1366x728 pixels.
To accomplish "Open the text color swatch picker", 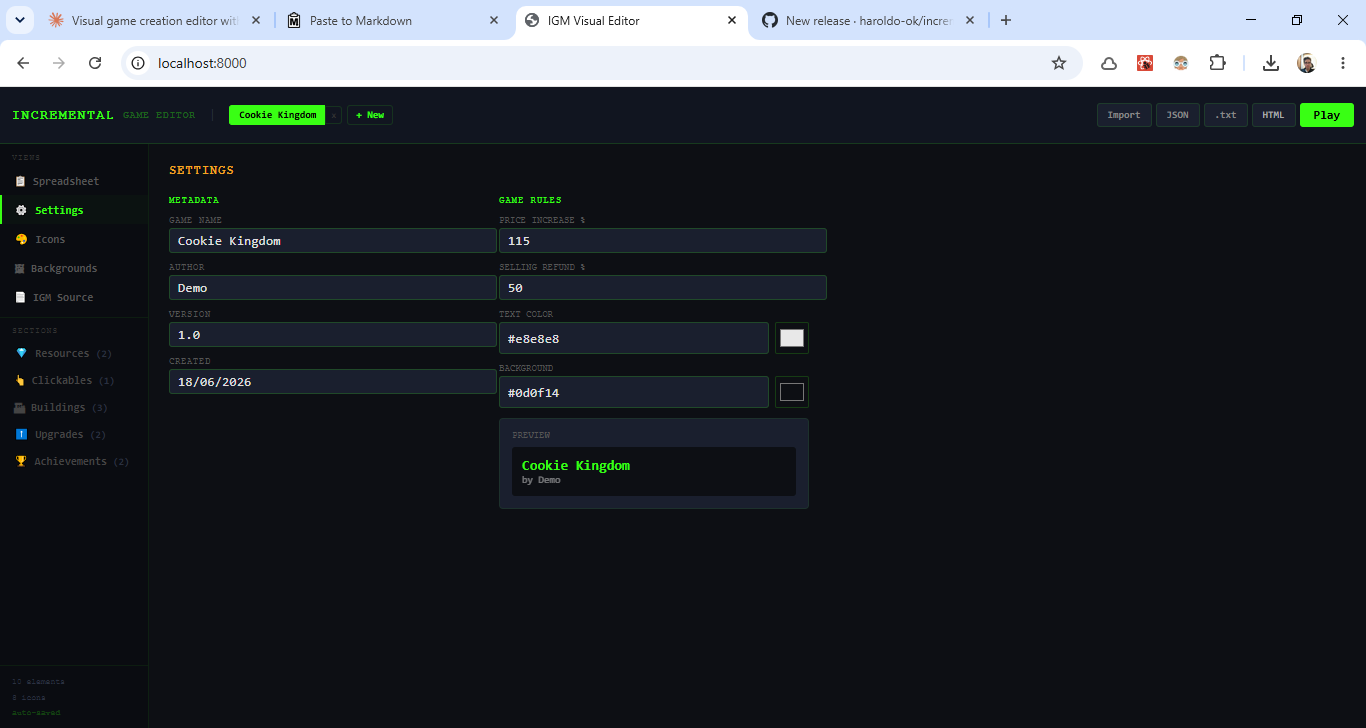I will click(x=792, y=338).
